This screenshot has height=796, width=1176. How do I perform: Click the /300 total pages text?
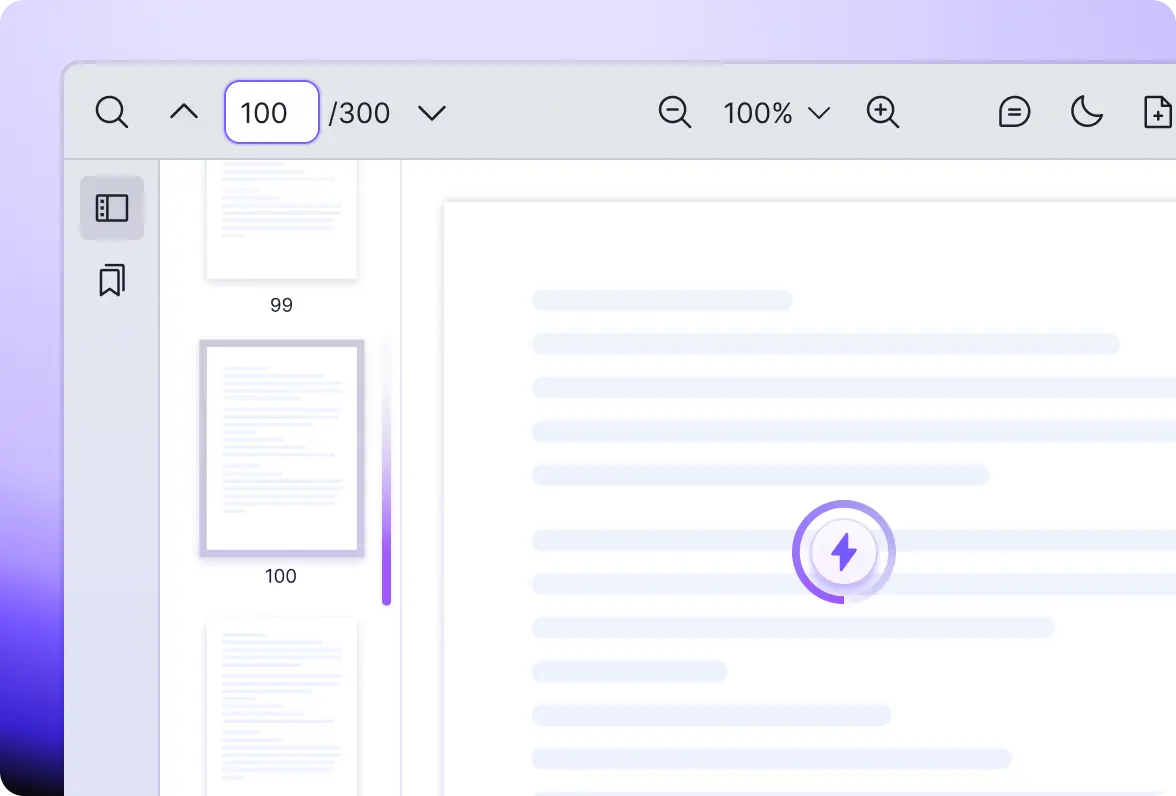[x=359, y=113]
